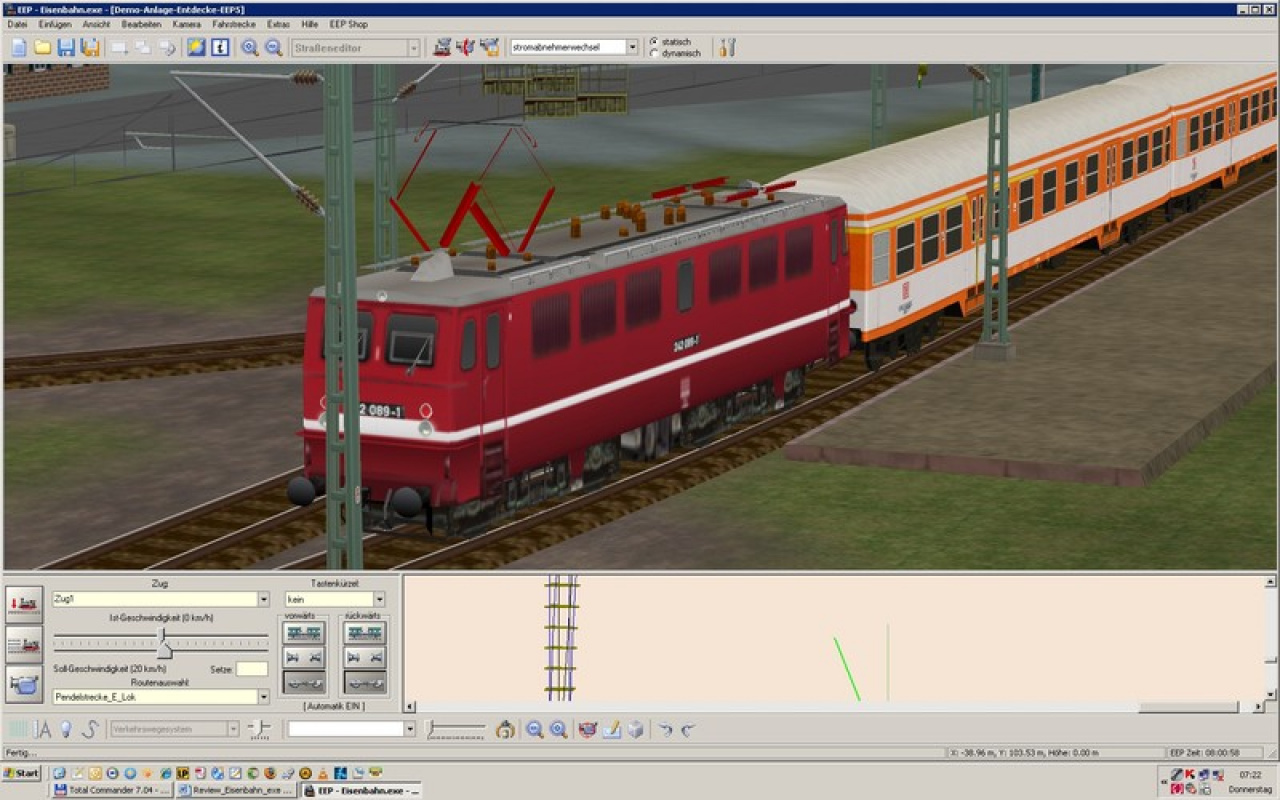Open the EEP Shop menu

(349, 24)
